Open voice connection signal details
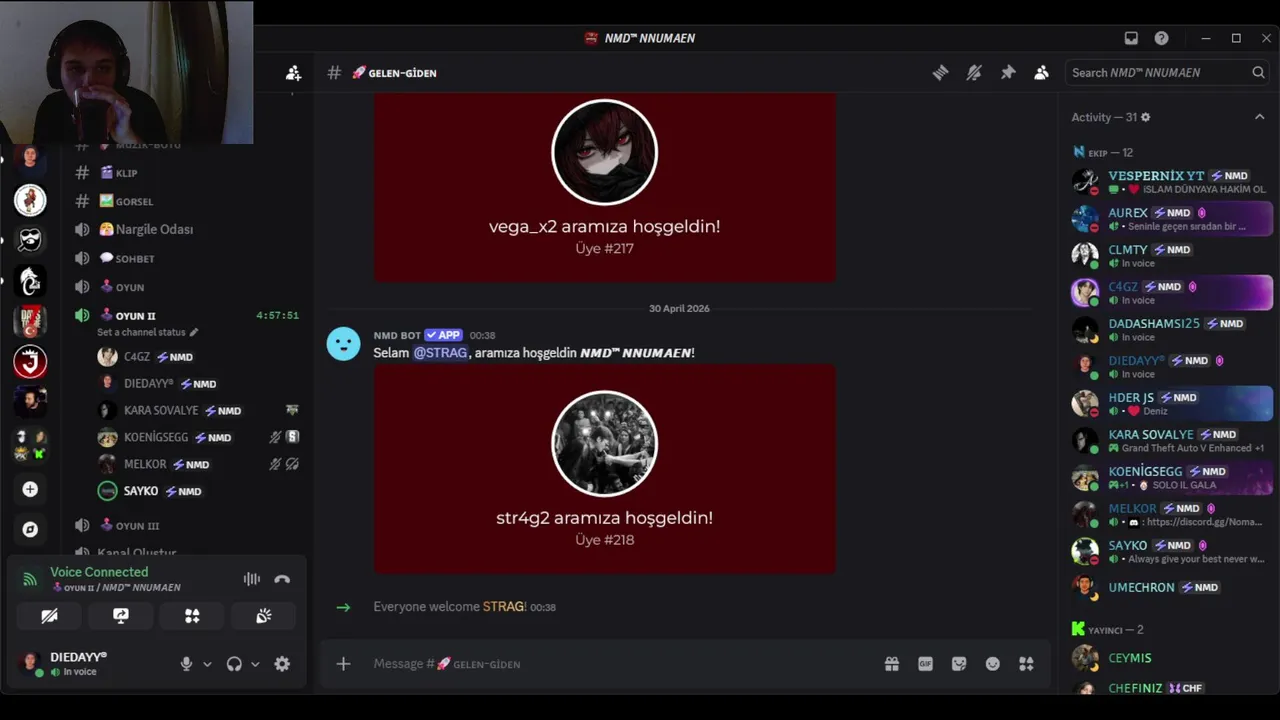Viewport: 1280px width, 720px height. (30, 579)
